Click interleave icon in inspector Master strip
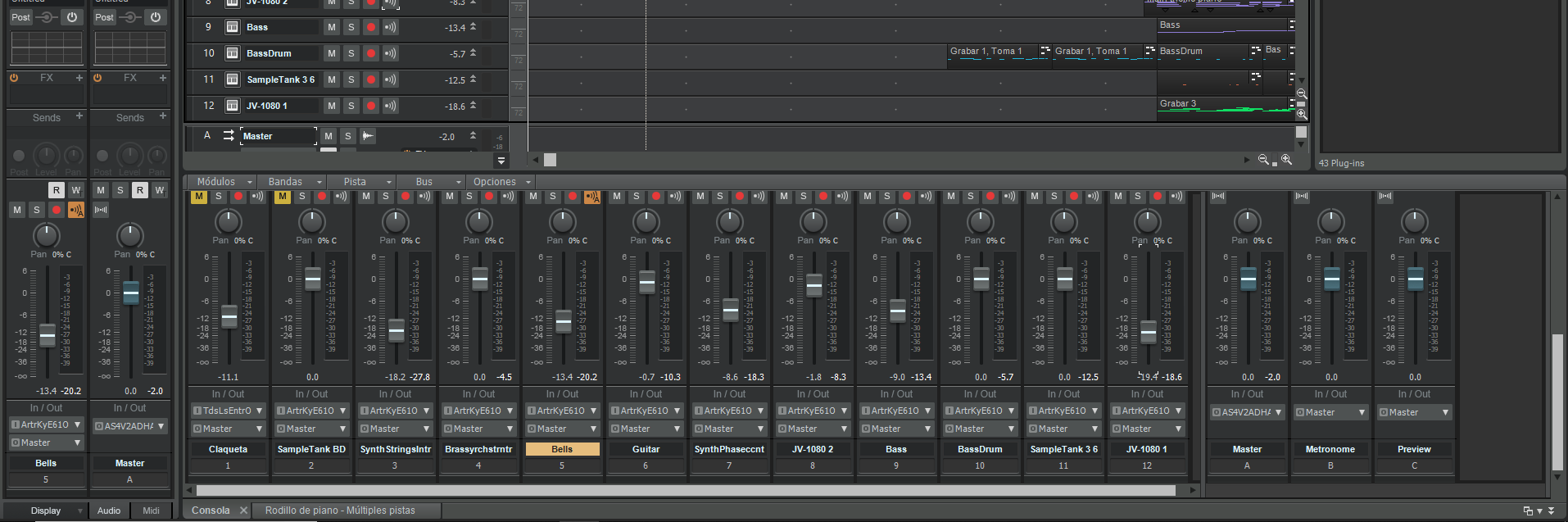 [101, 211]
